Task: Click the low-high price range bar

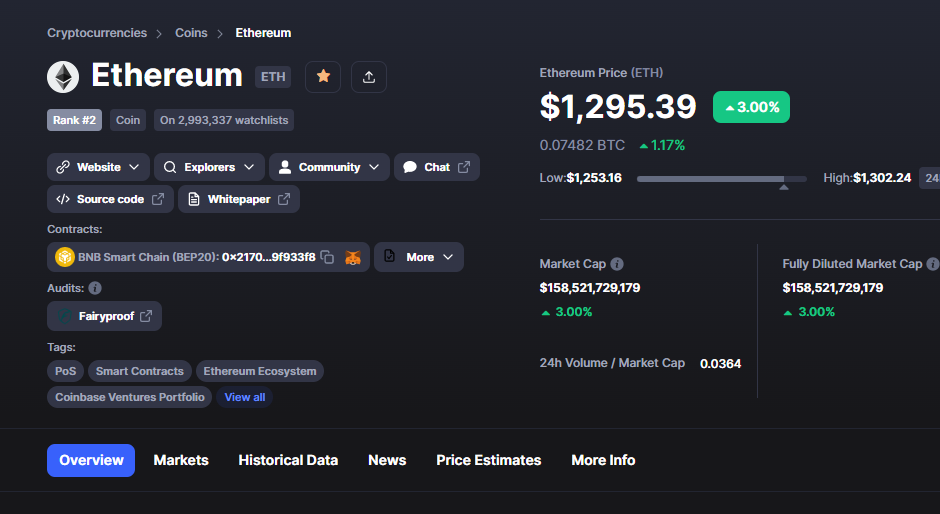Action: (722, 179)
